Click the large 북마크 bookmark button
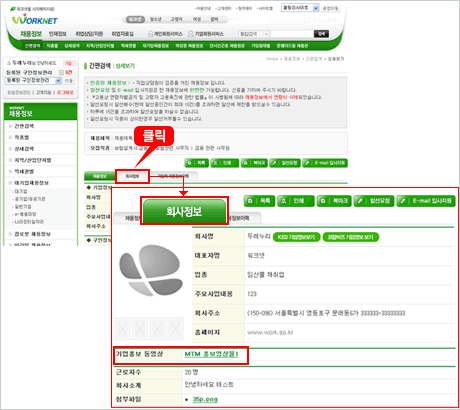Viewport: 460px width, 410px height. point(334,201)
